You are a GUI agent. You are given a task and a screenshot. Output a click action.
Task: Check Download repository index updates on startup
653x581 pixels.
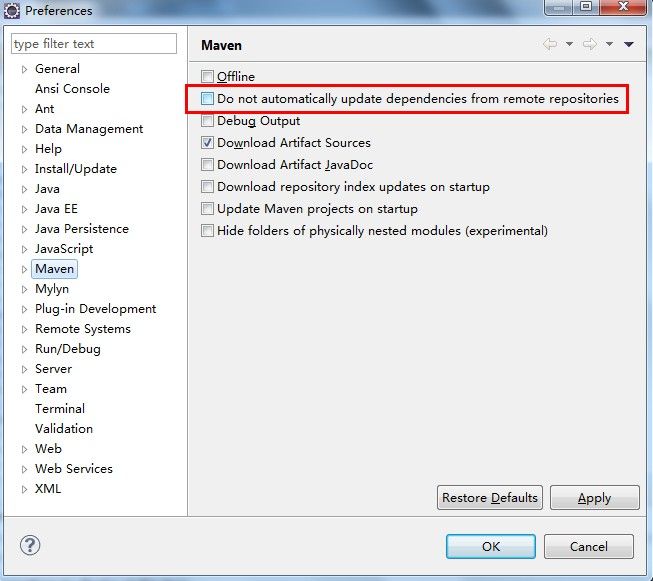(207, 187)
